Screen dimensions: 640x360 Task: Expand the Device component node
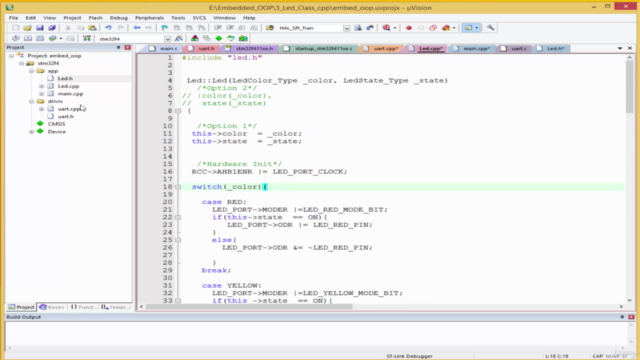pyautogui.click(x=31, y=132)
